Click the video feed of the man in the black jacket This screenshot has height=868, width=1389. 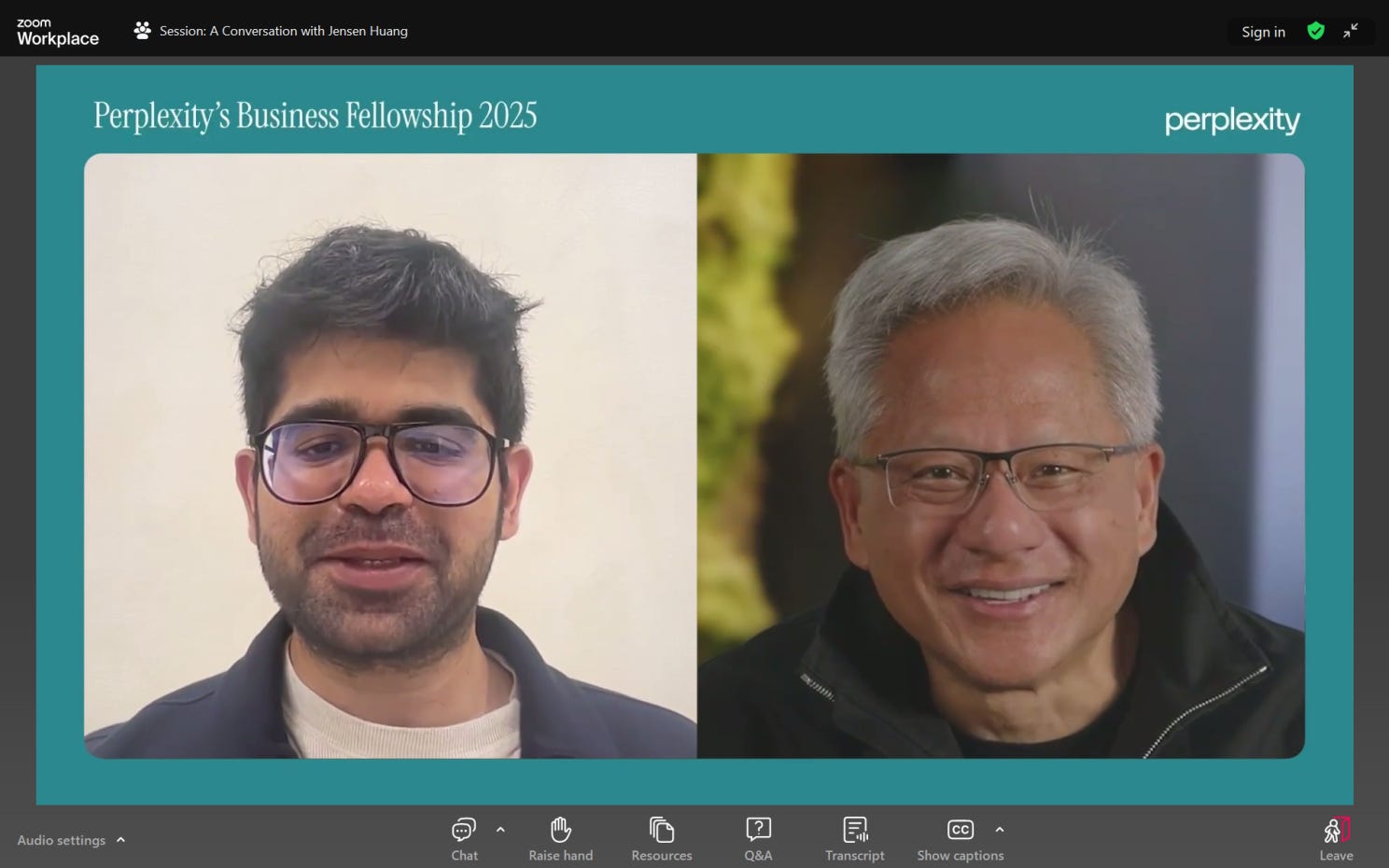coord(1001,455)
